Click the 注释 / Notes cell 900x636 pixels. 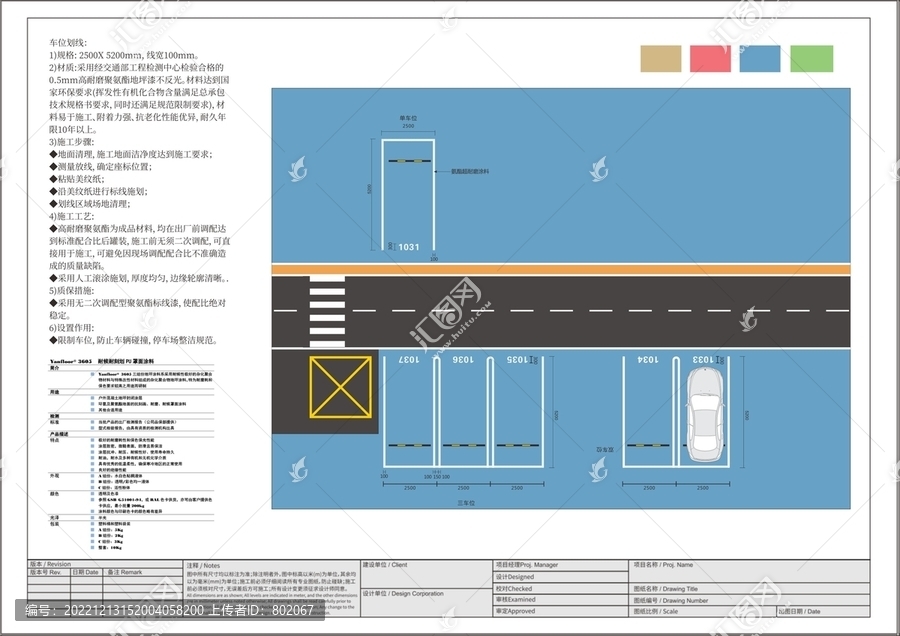pyautogui.click(x=271, y=588)
